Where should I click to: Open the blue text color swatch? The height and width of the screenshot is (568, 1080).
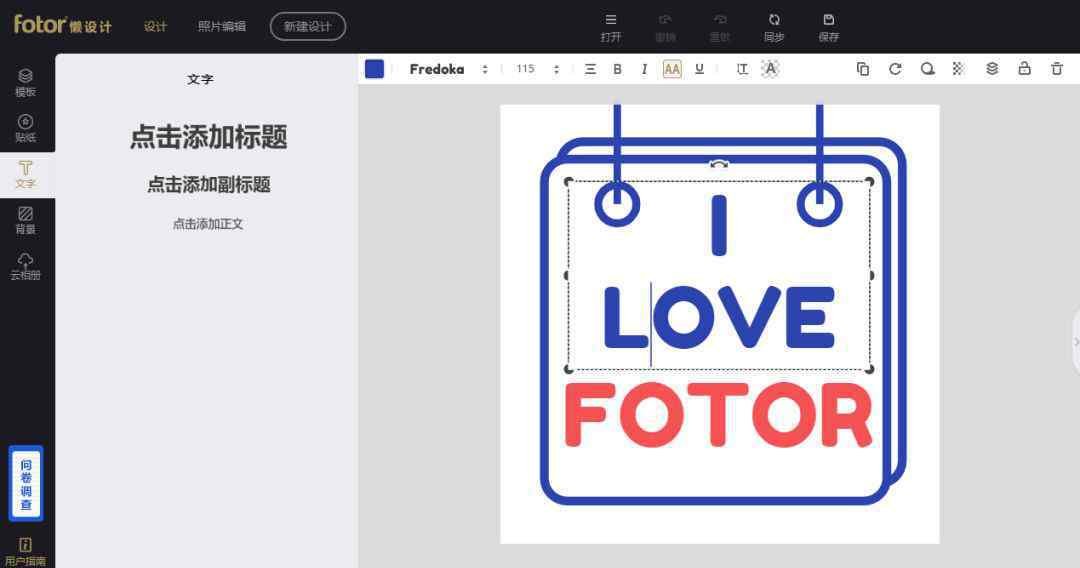(x=374, y=69)
